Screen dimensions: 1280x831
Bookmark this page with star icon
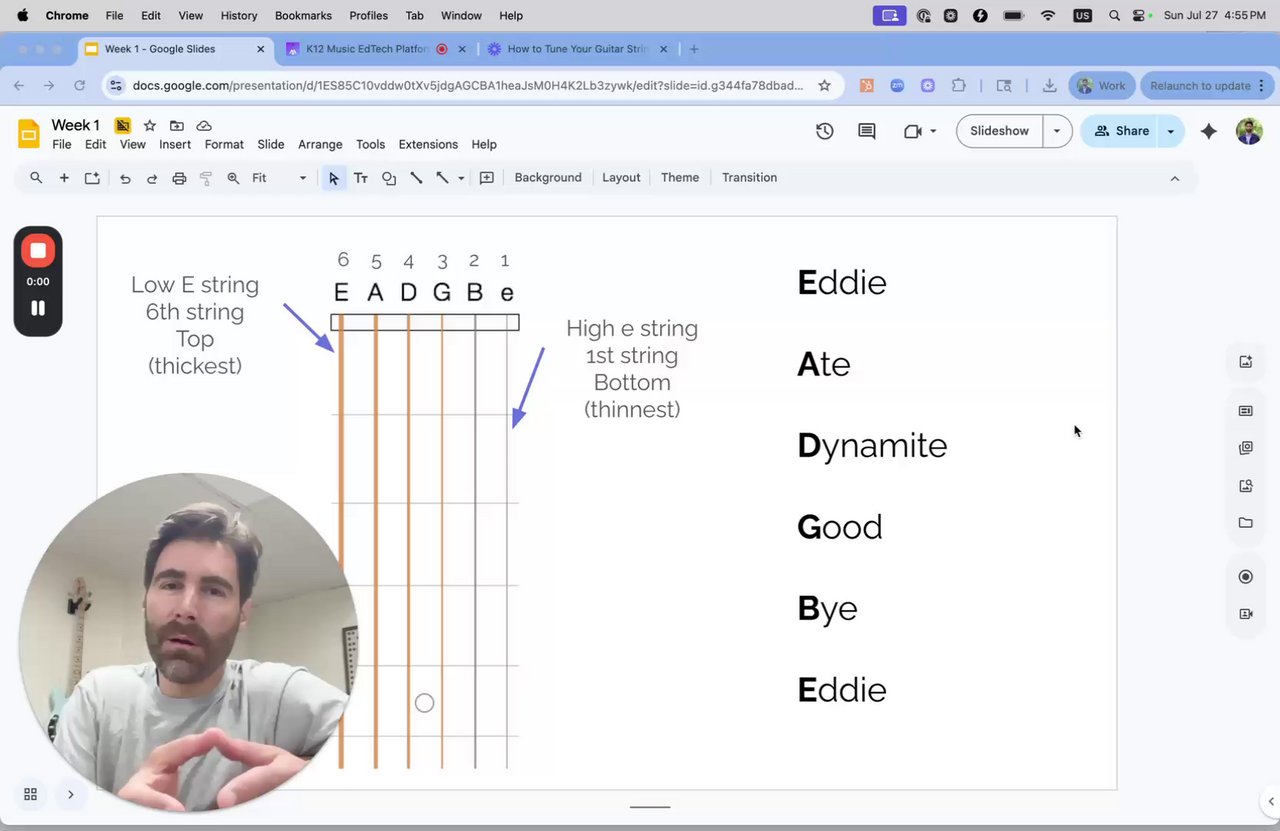point(824,86)
